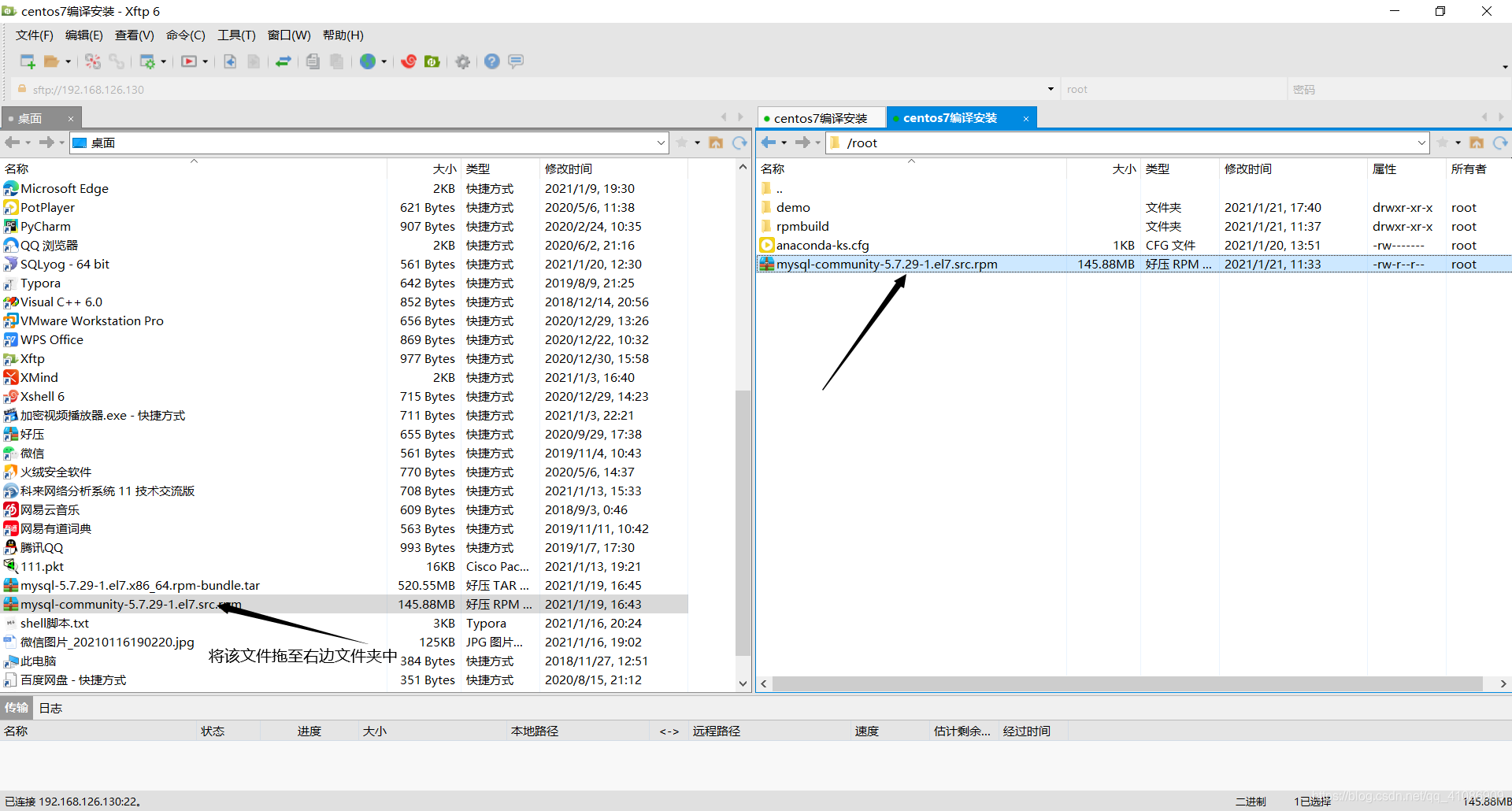Image resolution: width=1512 pixels, height=811 pixels.
Task: Open the 命令(C) menu
Action: point(186,35)
